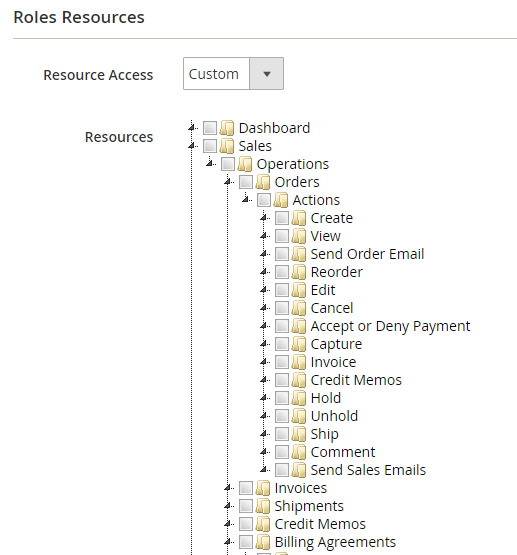
Task: Select the Accept or Deny Payment item
Action: coord(390,326)
